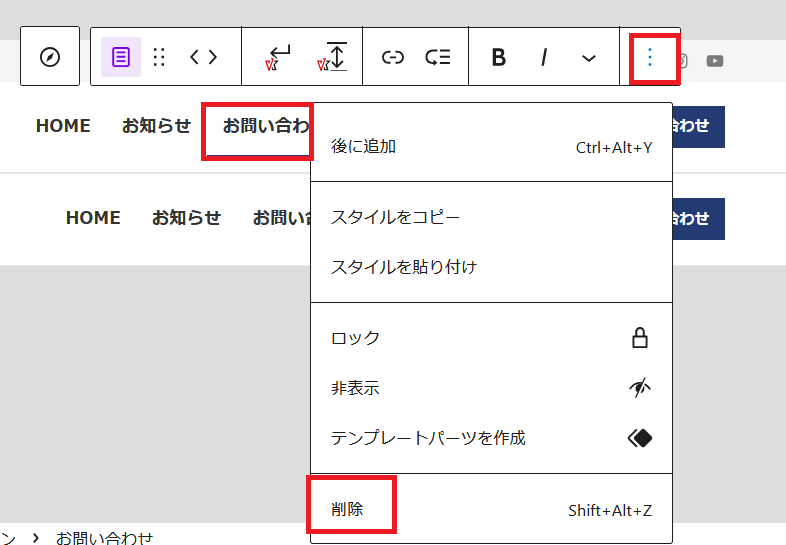Image resolution: width=786 pixels, height=545 pixels.
Task: Open the three-dot options menu
Action: [650, 57]
